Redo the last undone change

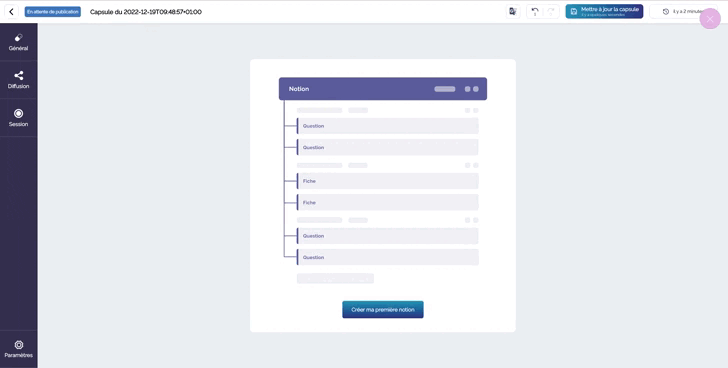click(x=551, y=12)
